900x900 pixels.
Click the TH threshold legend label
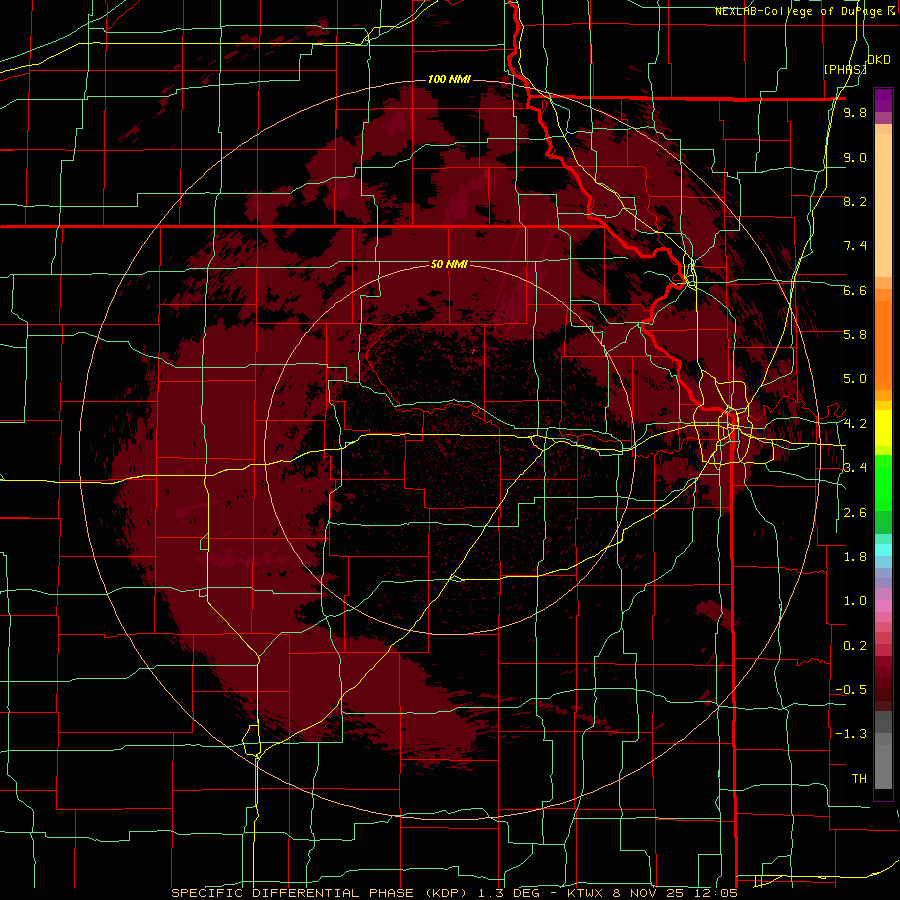(x=859, y=779)
